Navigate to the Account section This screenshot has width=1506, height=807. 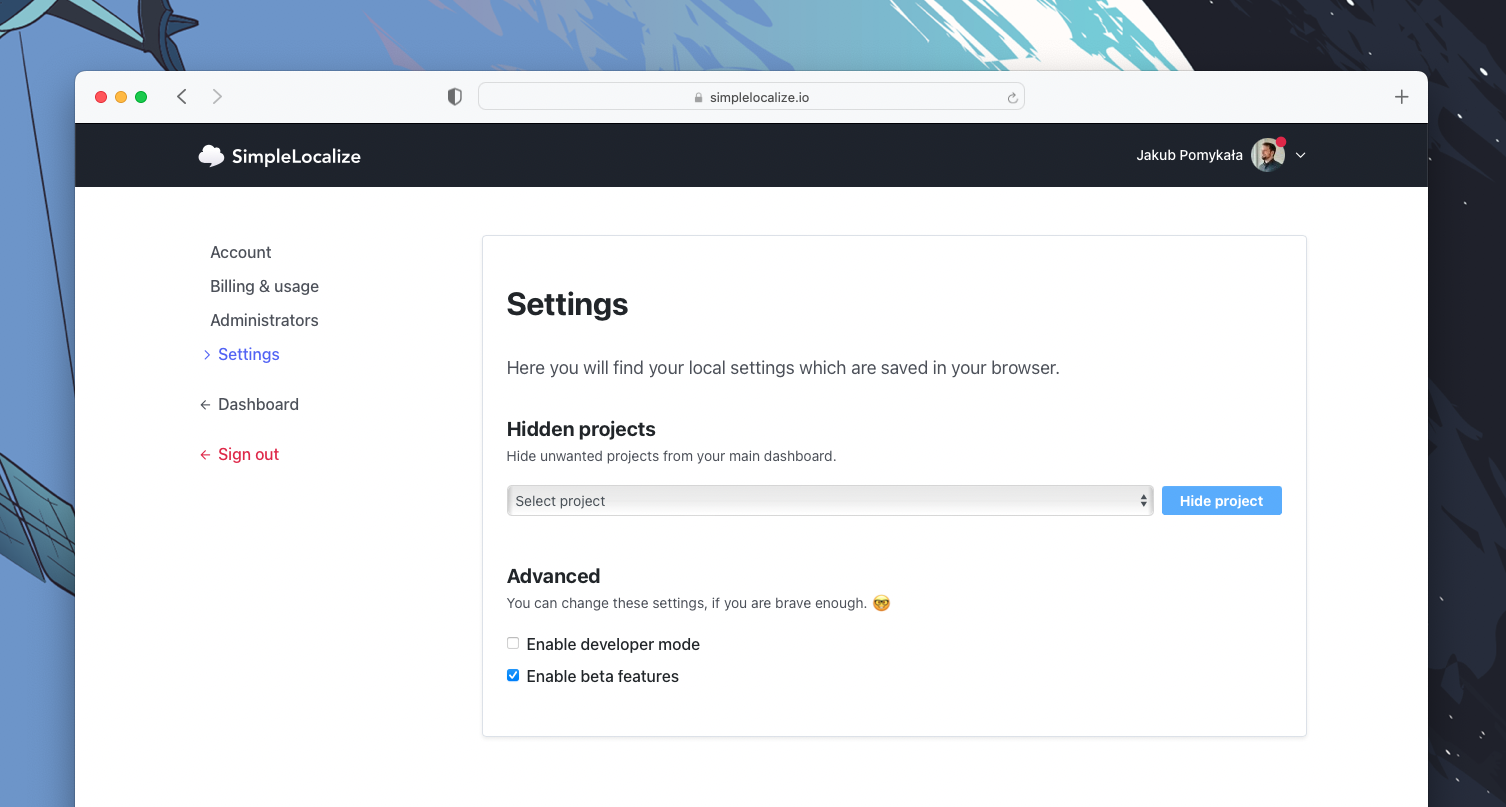240,252
